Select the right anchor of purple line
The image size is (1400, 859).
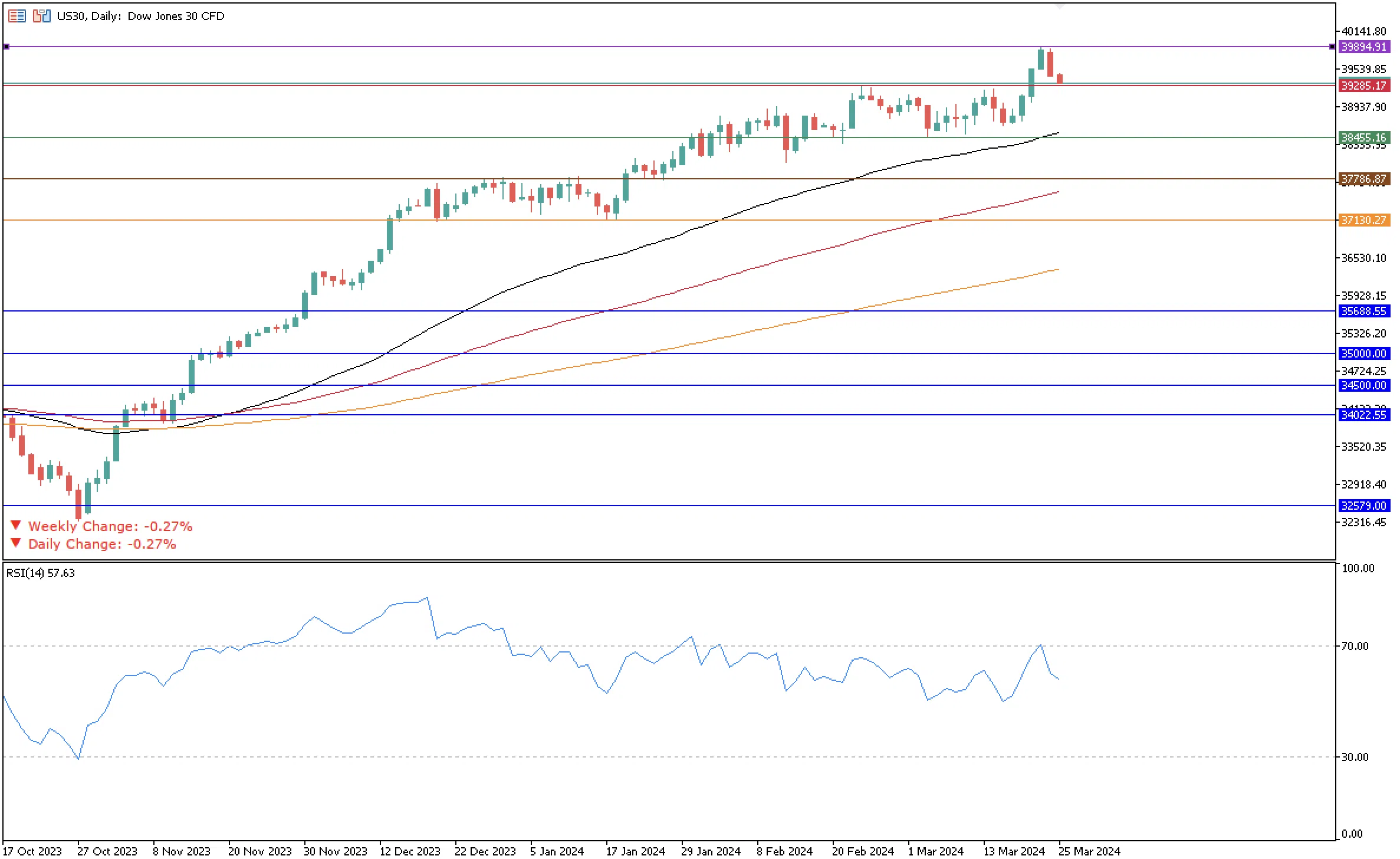(x=1332, y=47)
